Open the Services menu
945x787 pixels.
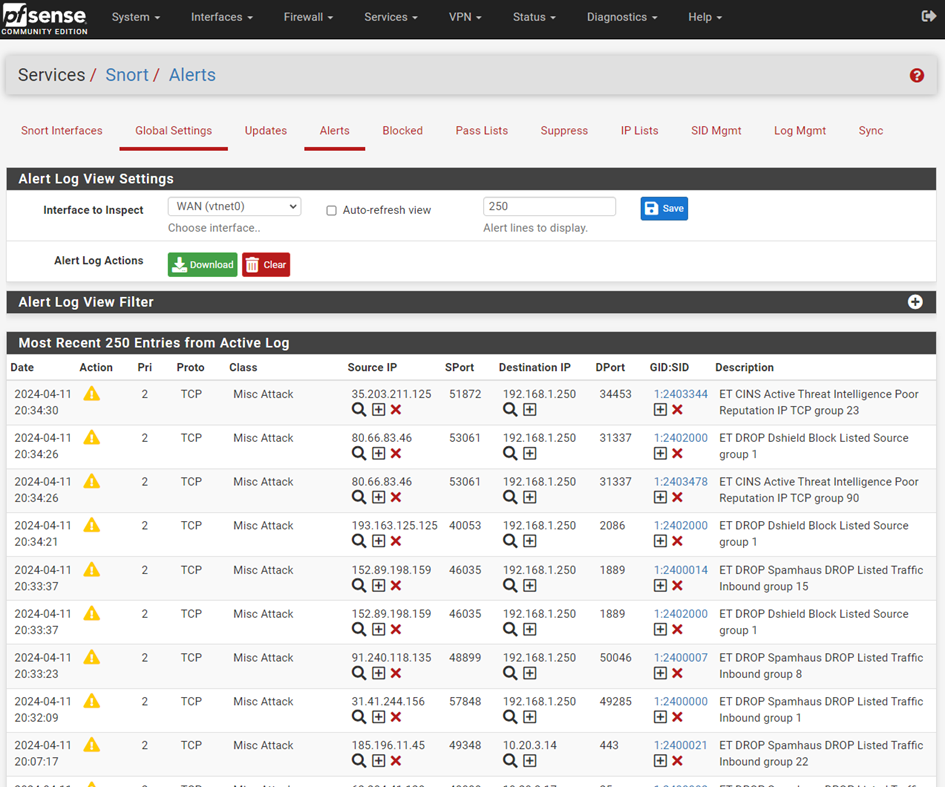pyautogui.click(x=391, y=17)
